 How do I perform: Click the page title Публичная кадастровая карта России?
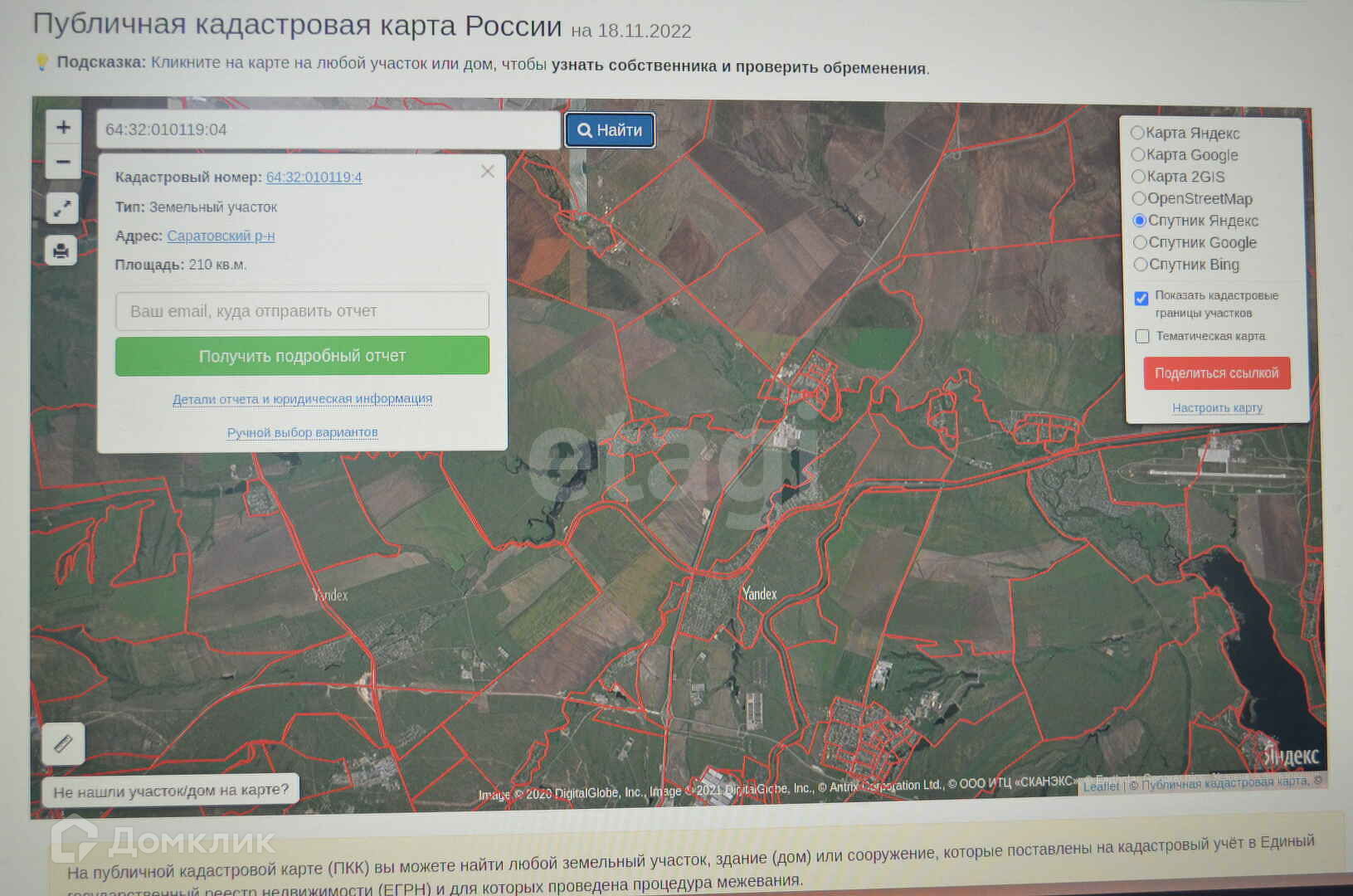[x=297, y=26]
